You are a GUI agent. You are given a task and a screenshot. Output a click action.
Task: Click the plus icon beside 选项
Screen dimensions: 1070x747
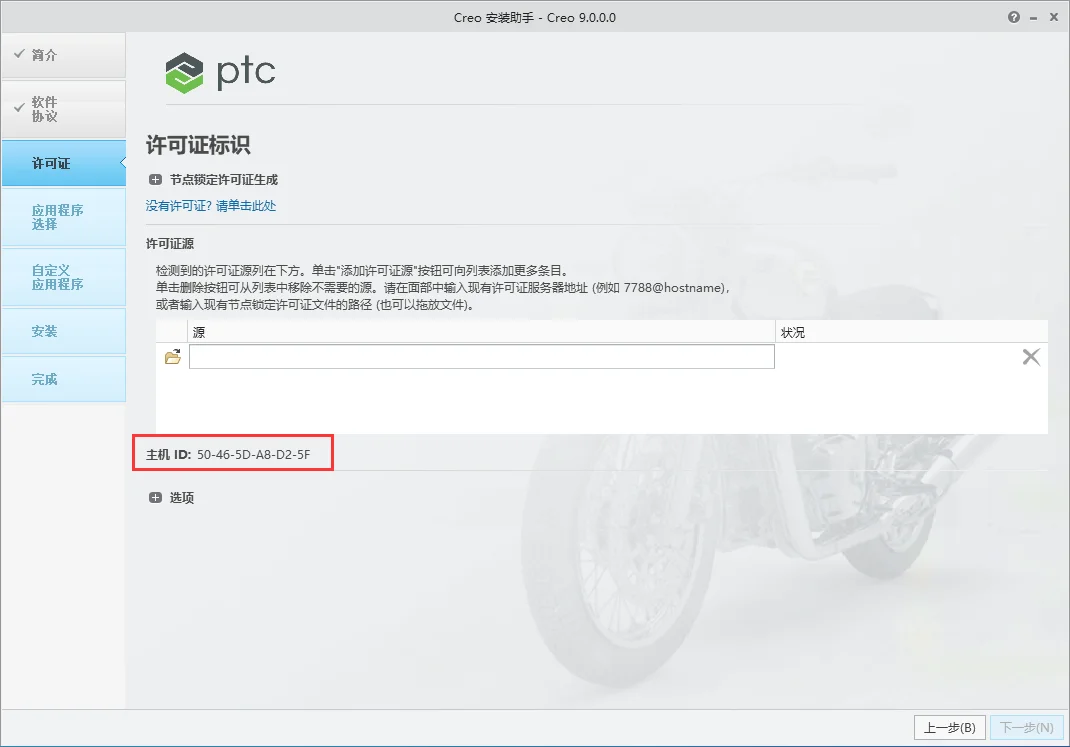tap(155, 497)
